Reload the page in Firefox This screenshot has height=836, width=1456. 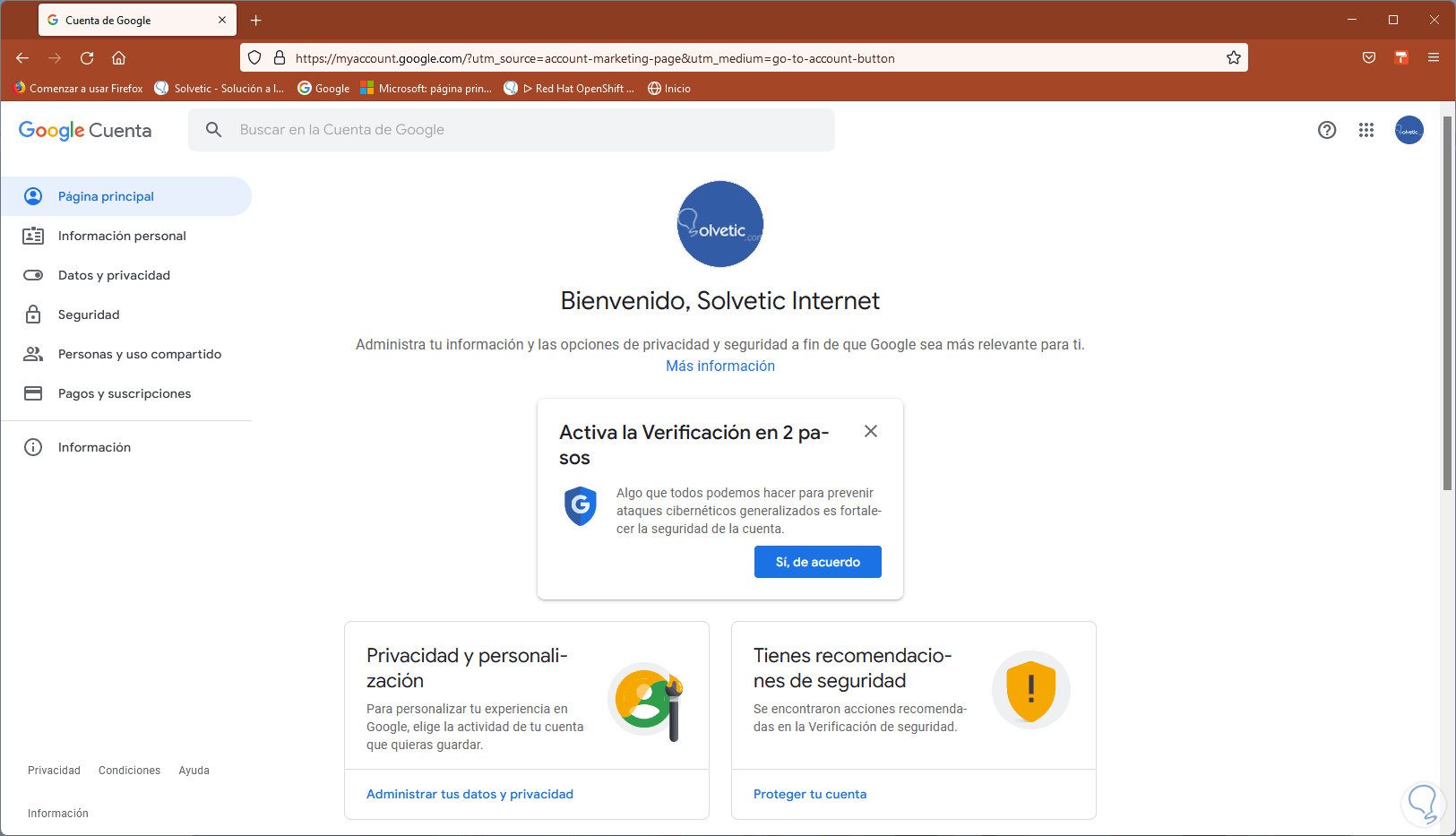pyautogui.click(x=87, y=58)
